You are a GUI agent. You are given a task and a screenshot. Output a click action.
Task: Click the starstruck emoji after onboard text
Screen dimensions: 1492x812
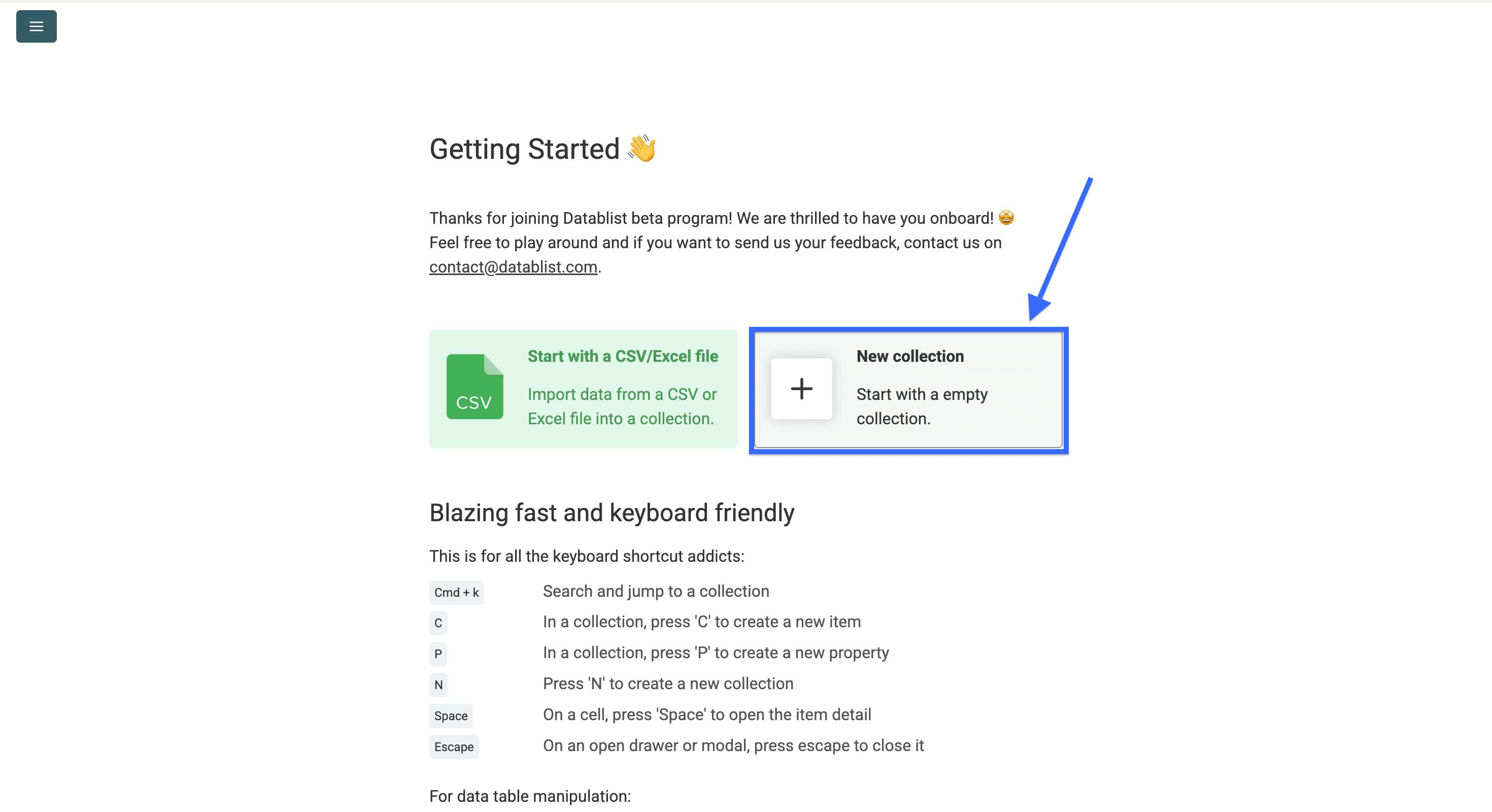[1007, 218]
